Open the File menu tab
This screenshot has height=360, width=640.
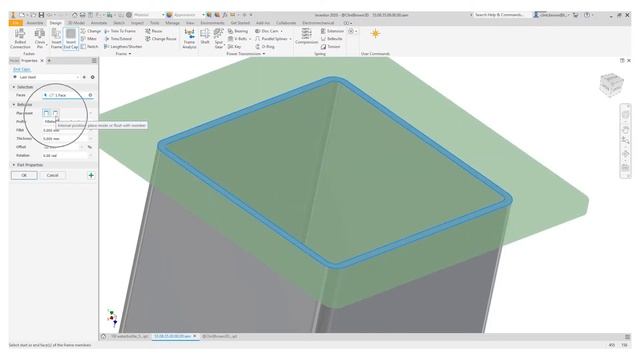(x=16, y=23)
